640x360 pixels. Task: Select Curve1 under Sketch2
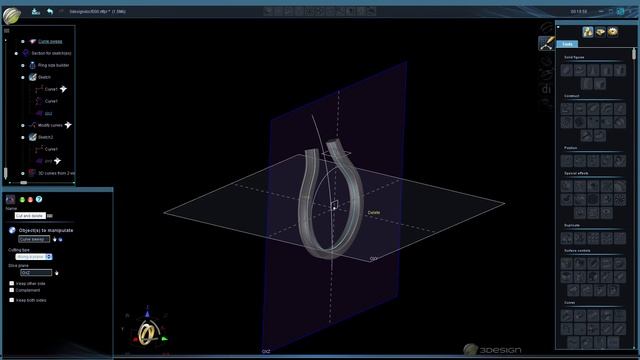coord(51,149)
